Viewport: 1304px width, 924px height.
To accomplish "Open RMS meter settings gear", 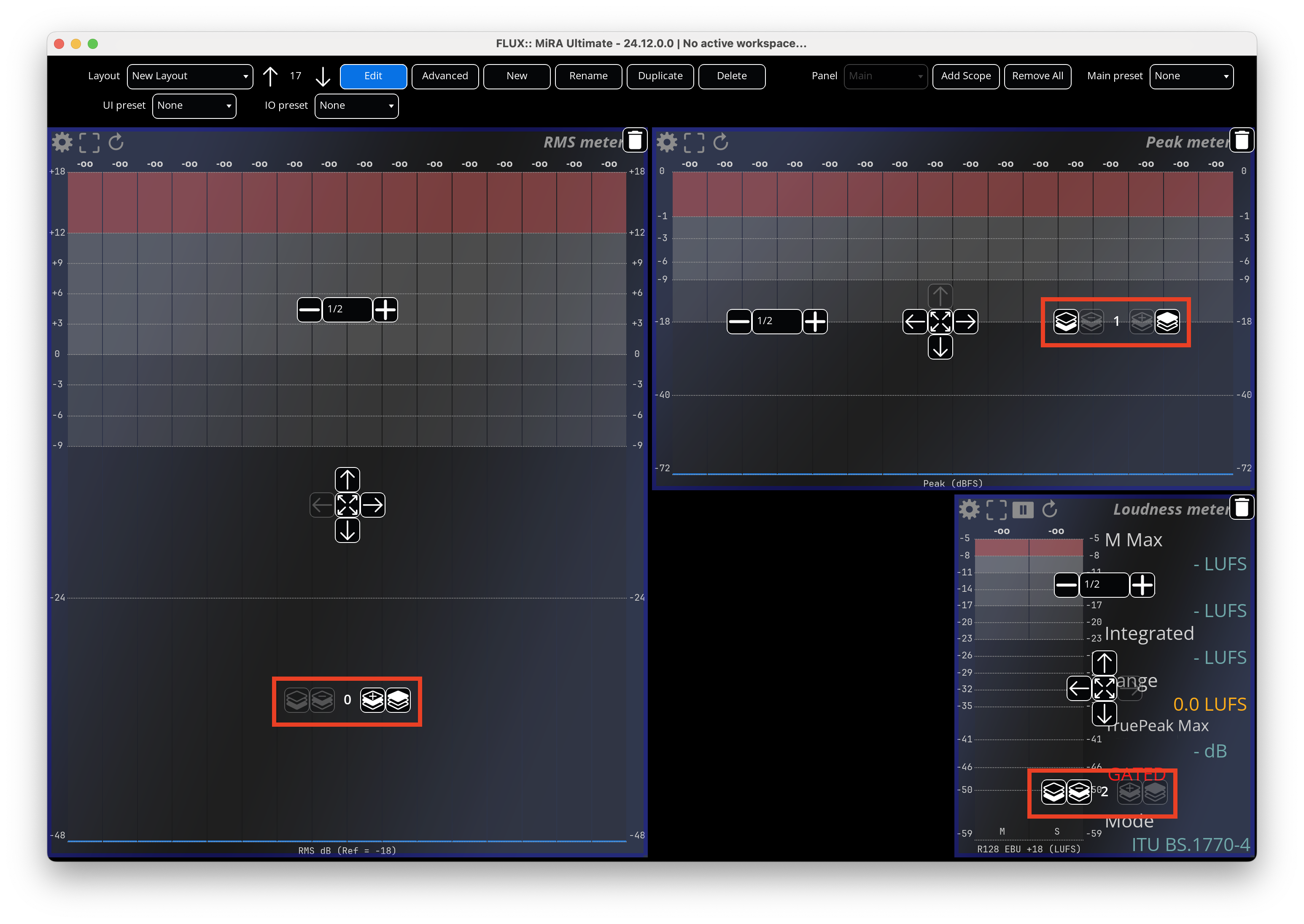I will tap(62, 142).
